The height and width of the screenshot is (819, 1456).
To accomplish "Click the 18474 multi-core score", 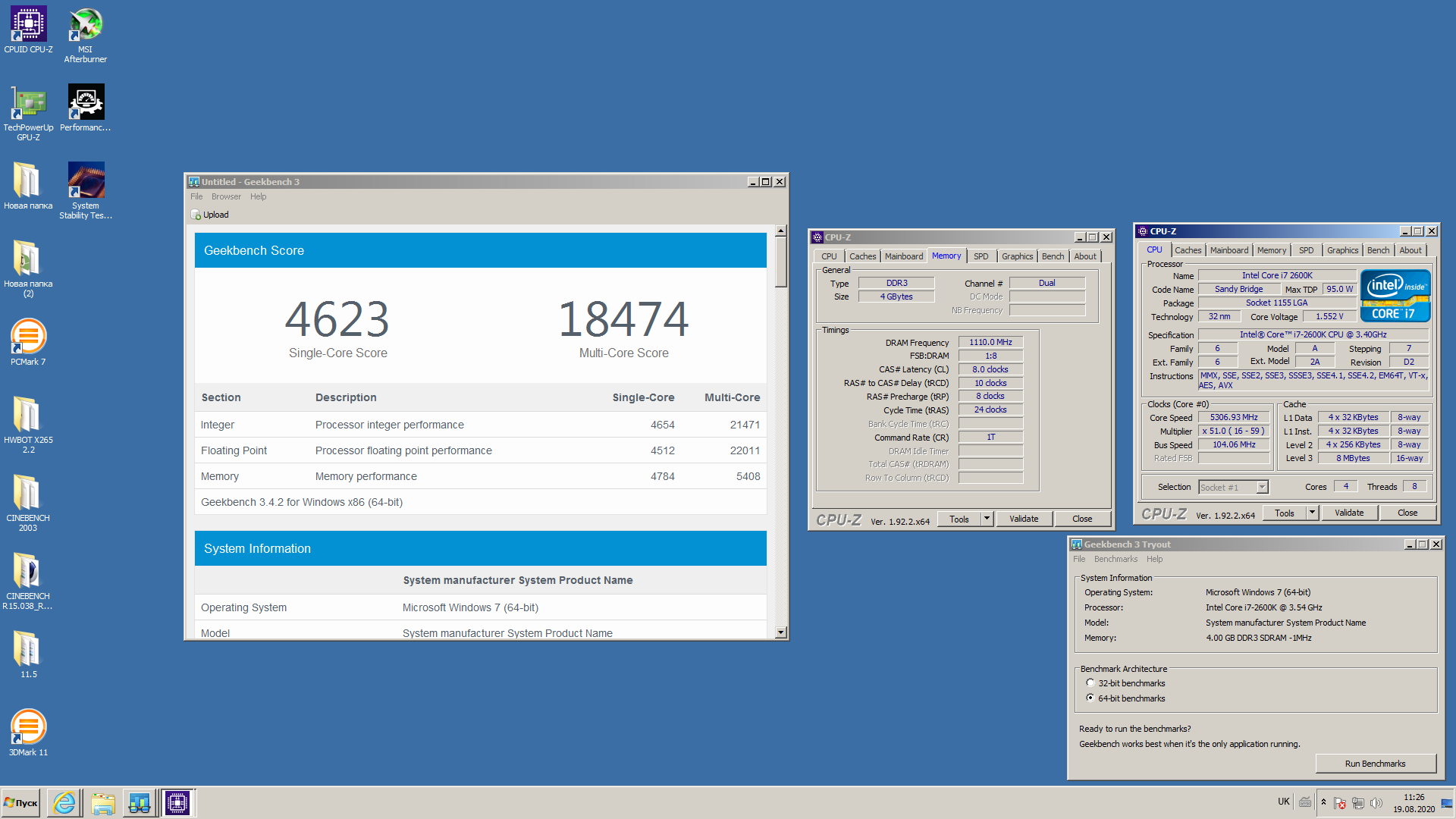I will (623, 319).
